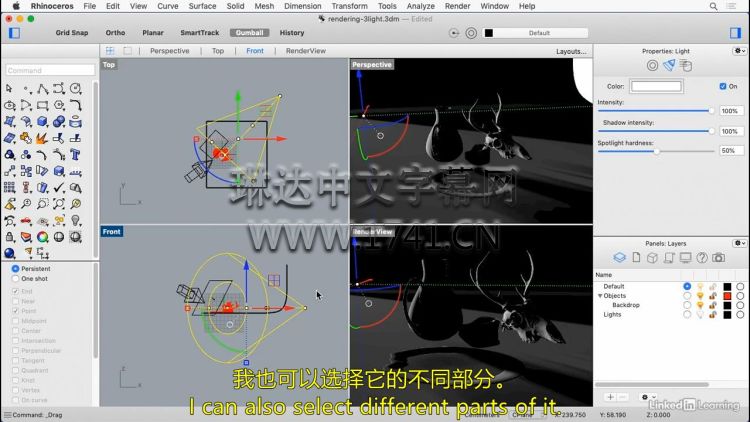Click the Lock objects tool
The width and height of the screenshot is (750, 422).
[x=10, y=237]
